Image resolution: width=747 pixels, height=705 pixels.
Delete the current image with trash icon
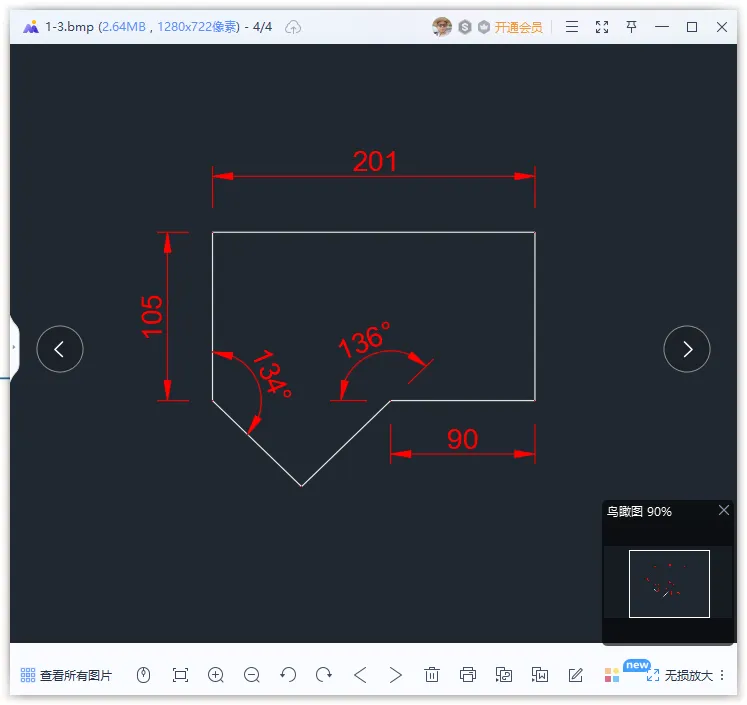(432, 675)
